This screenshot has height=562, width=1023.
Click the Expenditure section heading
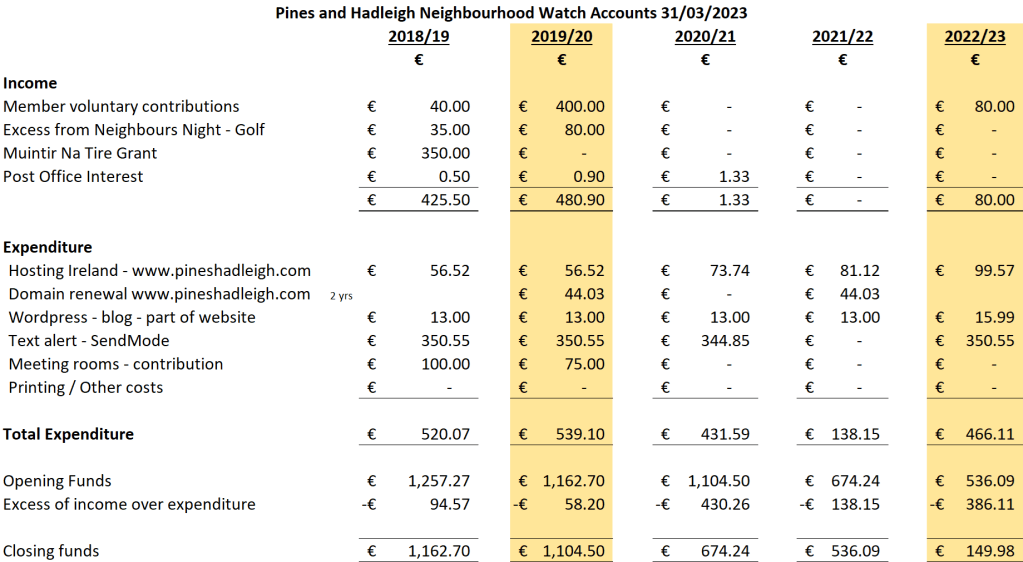pyautogui.click(x=48, y=247)
